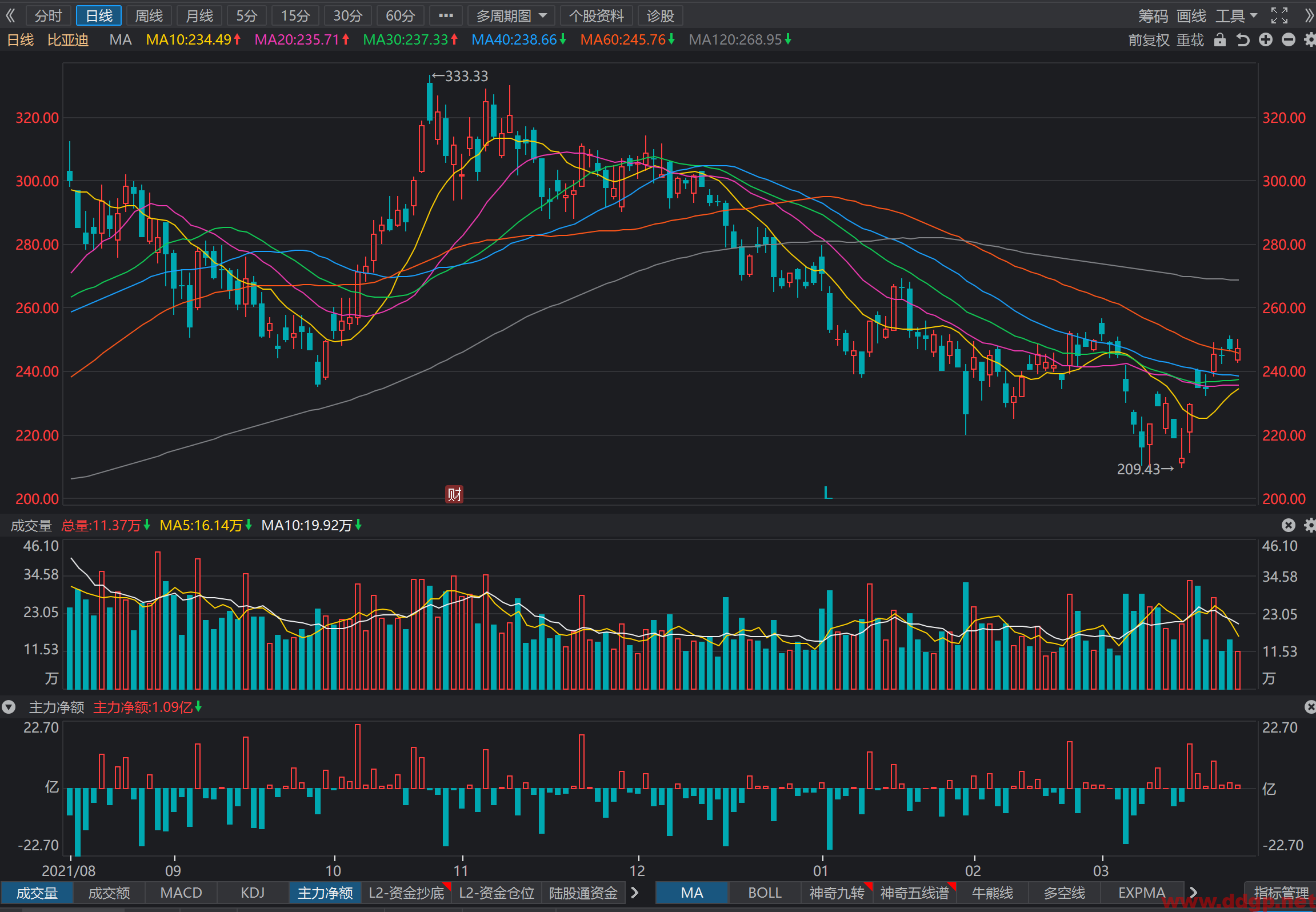The width and height of the screenshot is (1316, 912).
Task: Select the 神奇五线谱 indicator tab
Action: 915,893
